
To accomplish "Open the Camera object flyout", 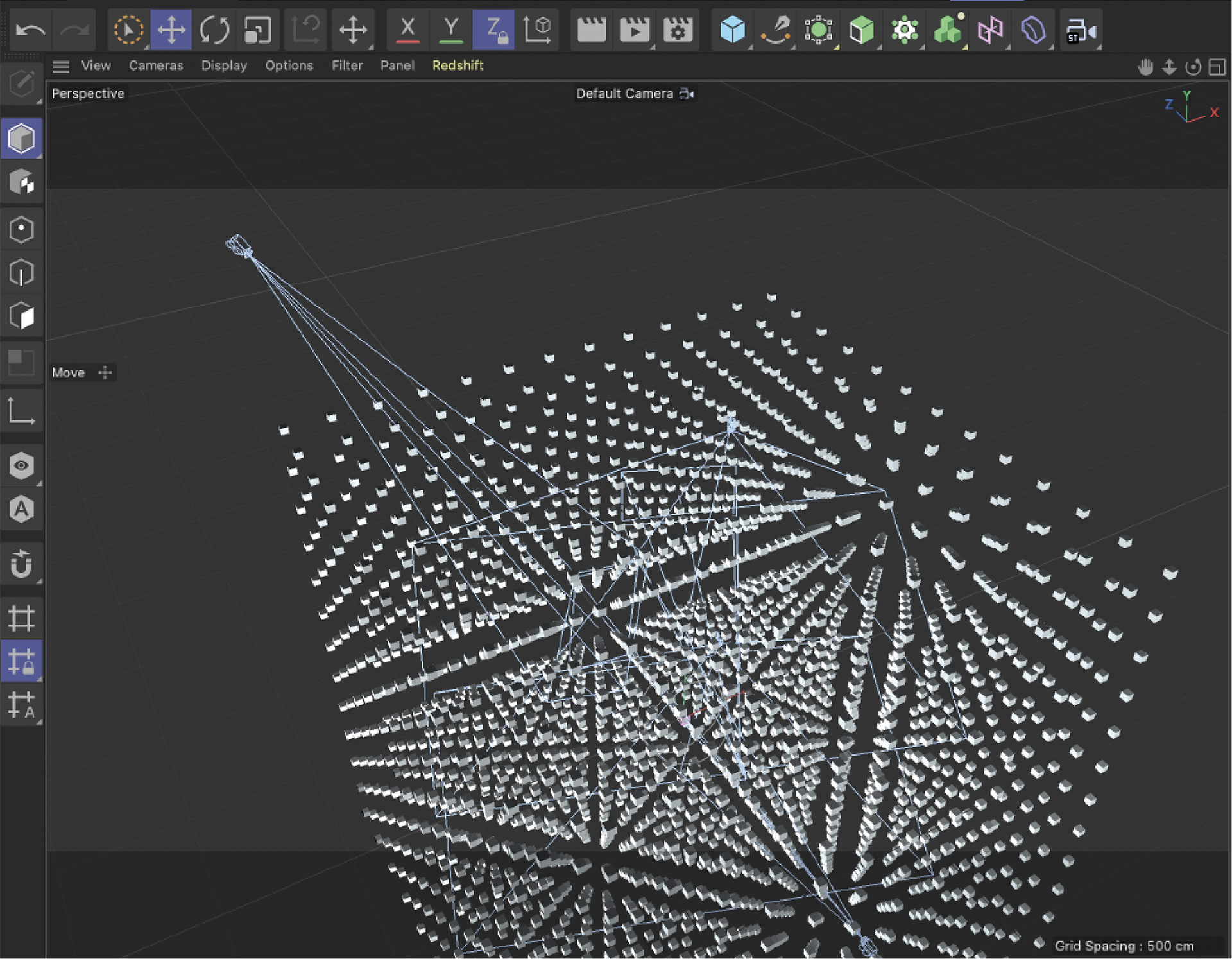I will [1081, 30].
